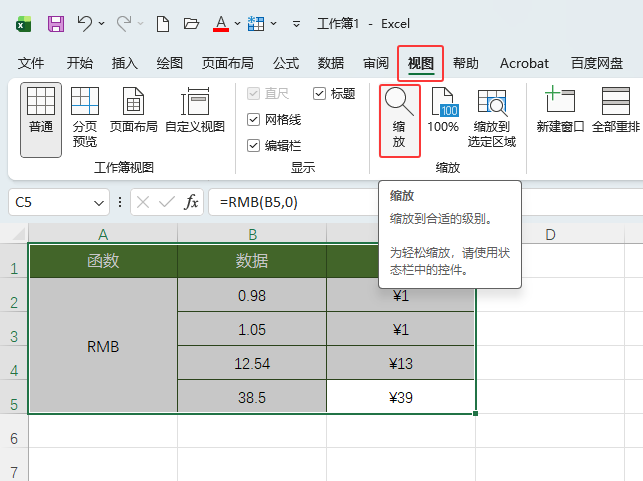The width and height of the screenshot is (643, 481).
Task: Save the workbook with the purple disk icon
Action: (56, 24)
